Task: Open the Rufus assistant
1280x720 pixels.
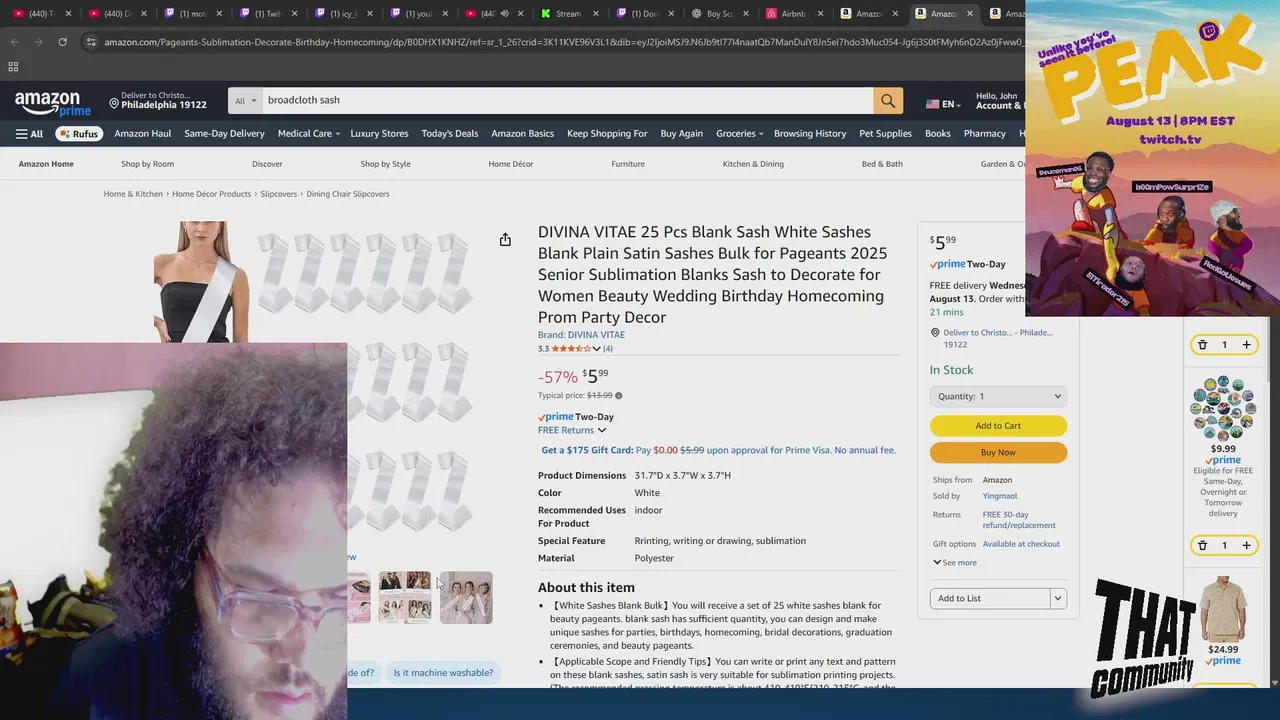Action: (79, 133)
